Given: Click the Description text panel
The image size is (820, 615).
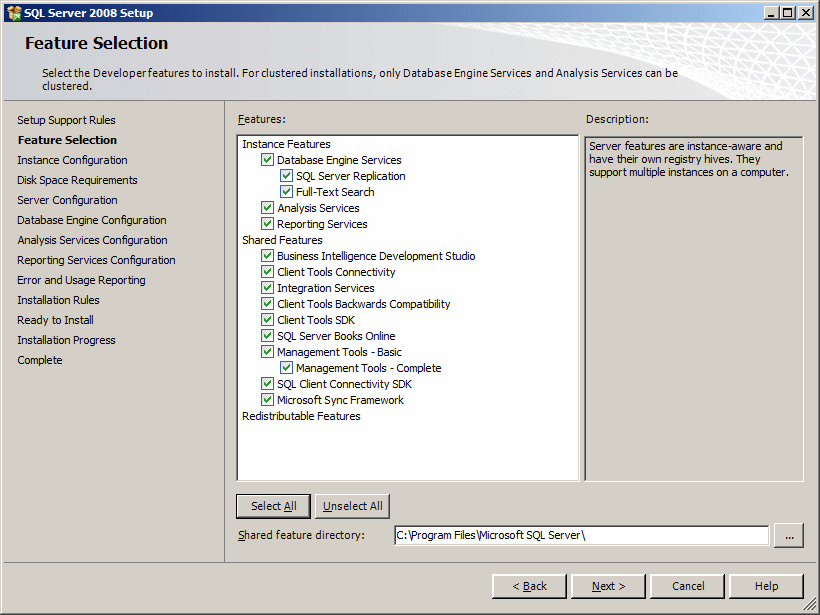Looking at the screenshot, I should click(x=693, y=309).
